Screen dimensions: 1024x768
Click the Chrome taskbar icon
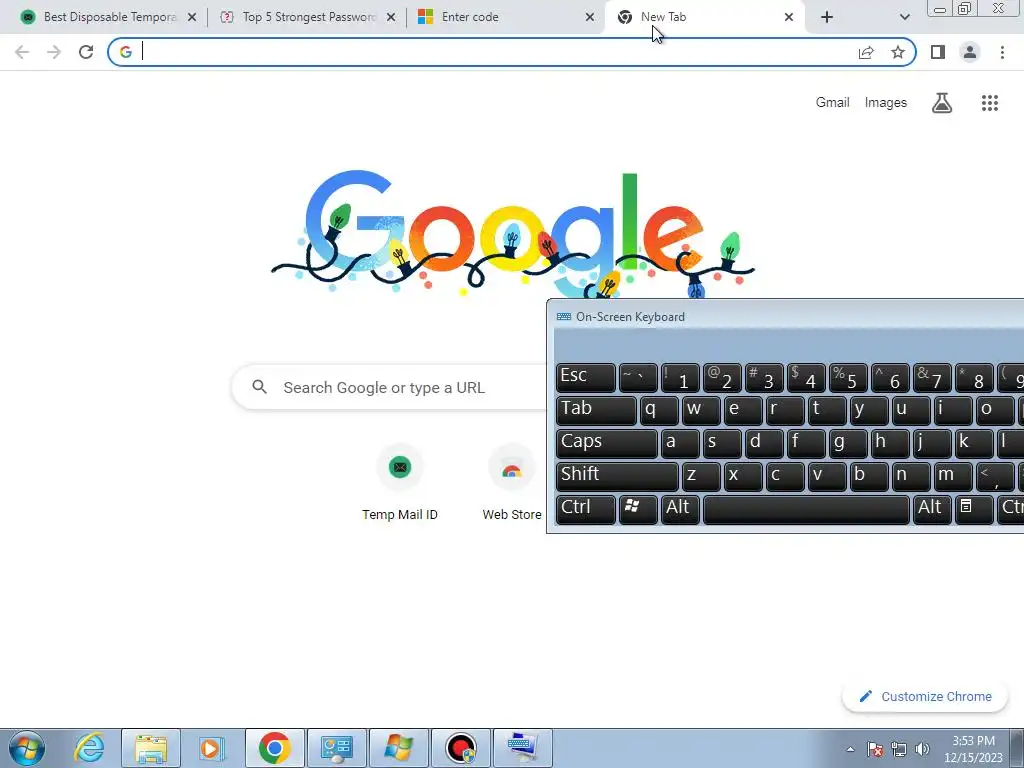[x=274, y=748]
